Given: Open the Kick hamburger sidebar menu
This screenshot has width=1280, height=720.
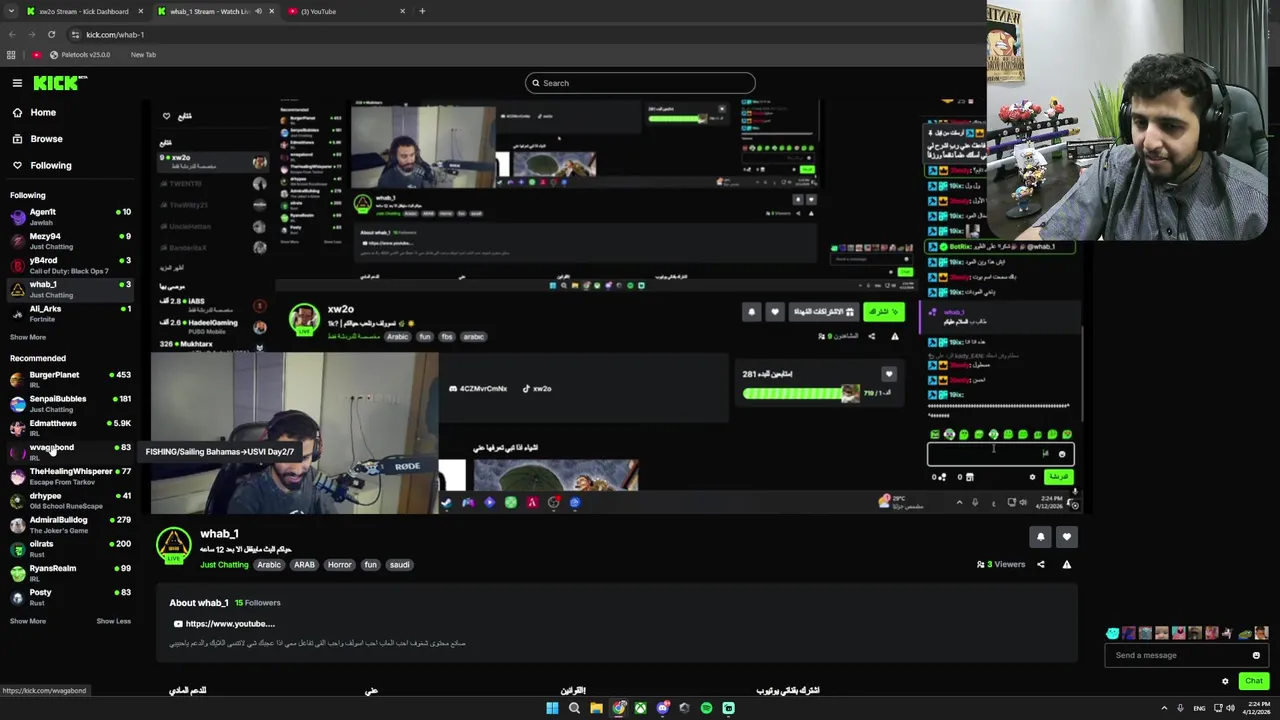Looking at the screenshot, I should 17,83.
